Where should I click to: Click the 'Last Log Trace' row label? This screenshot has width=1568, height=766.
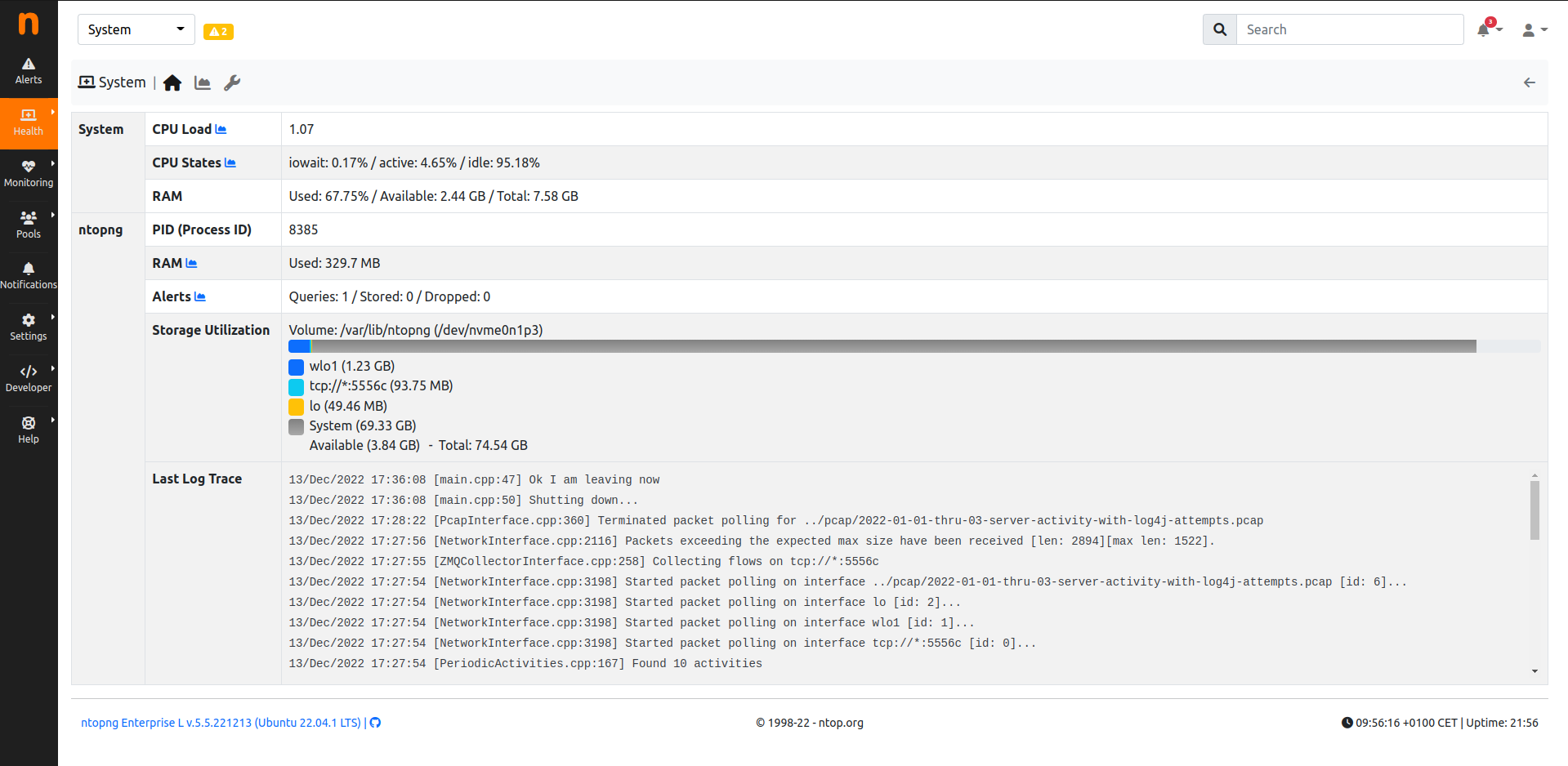197,479
